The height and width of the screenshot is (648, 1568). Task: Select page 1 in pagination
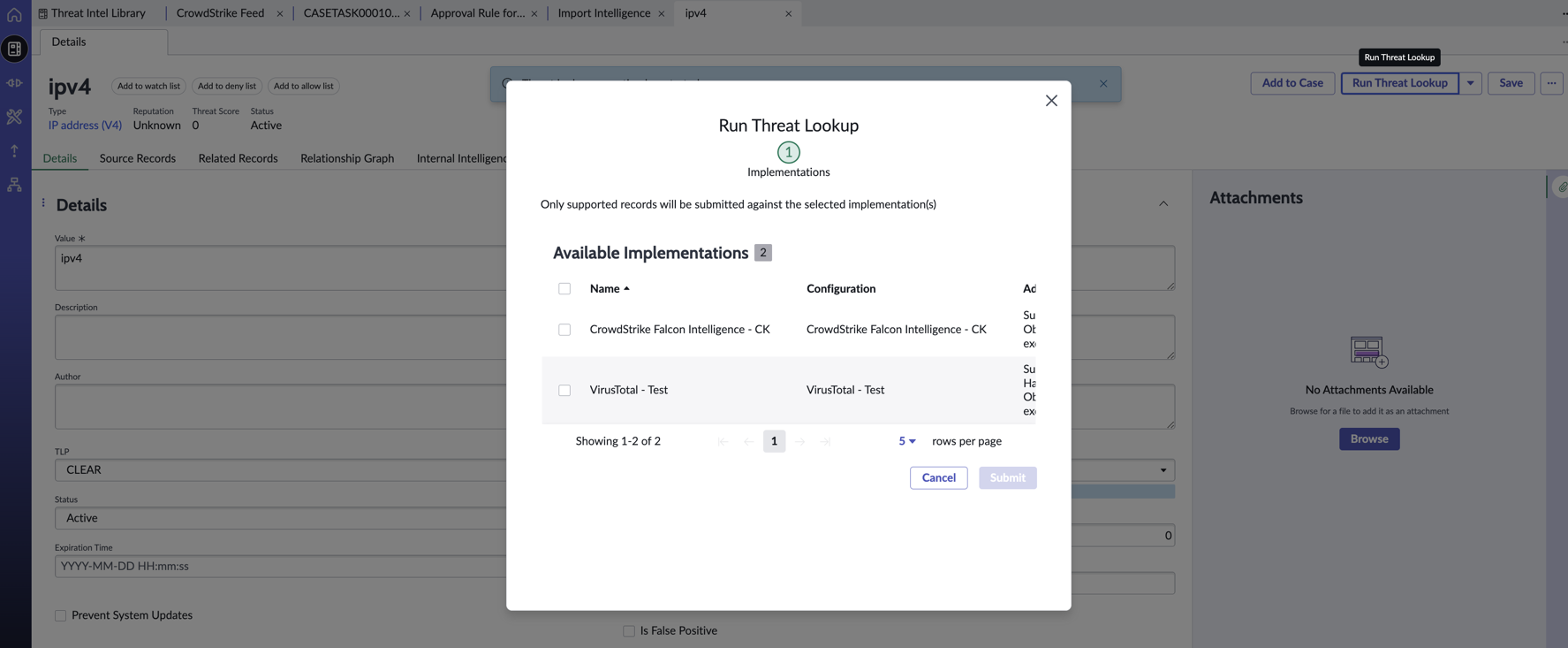(774, 441)
